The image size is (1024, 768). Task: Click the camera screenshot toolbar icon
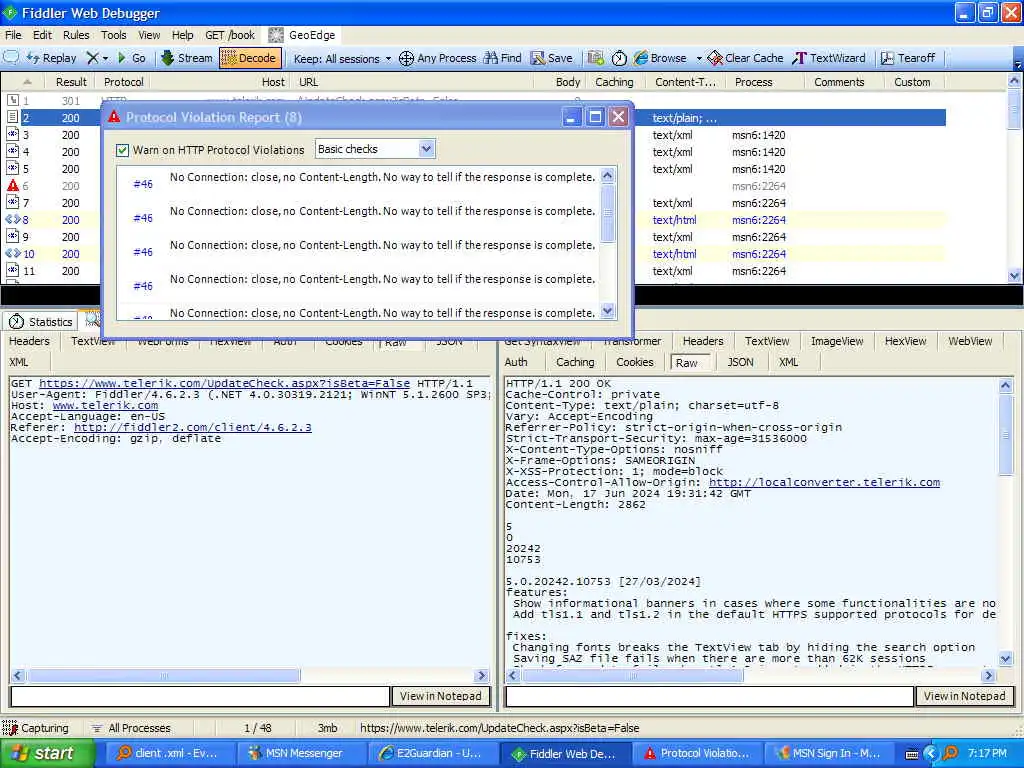point(595,58)
